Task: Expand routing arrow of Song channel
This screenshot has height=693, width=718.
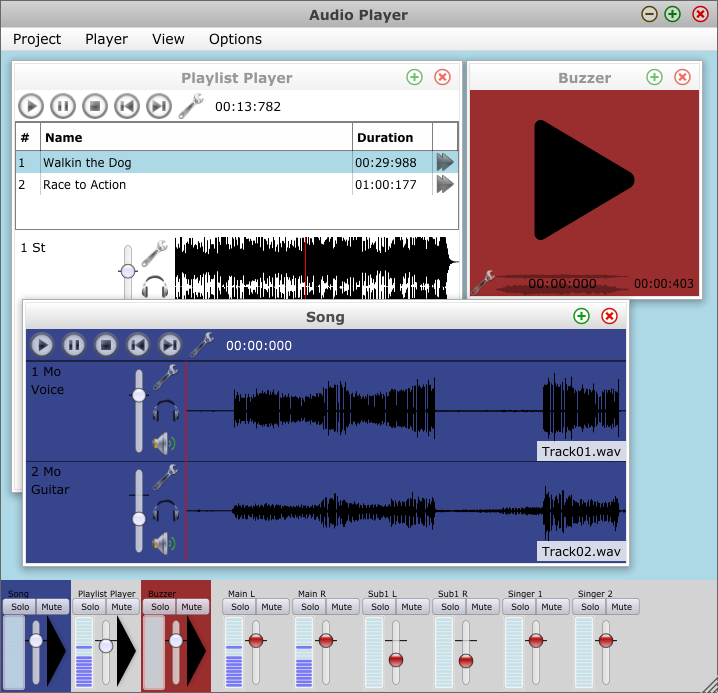Action: pos(57,651)
